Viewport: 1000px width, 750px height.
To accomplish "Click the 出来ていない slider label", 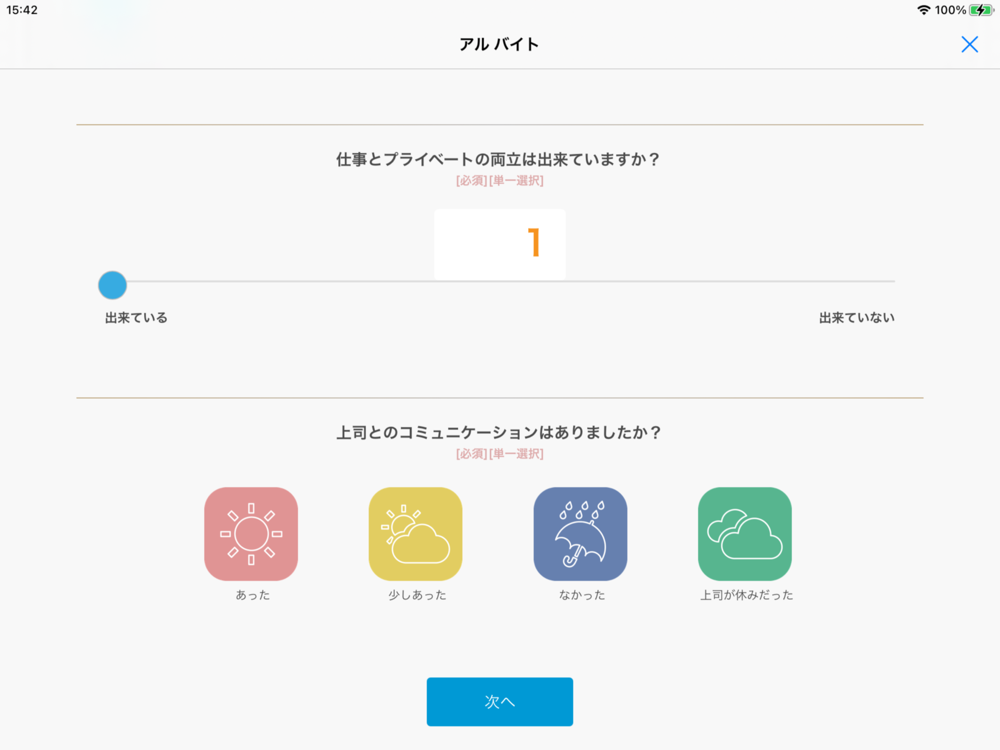I will point(857,318).
